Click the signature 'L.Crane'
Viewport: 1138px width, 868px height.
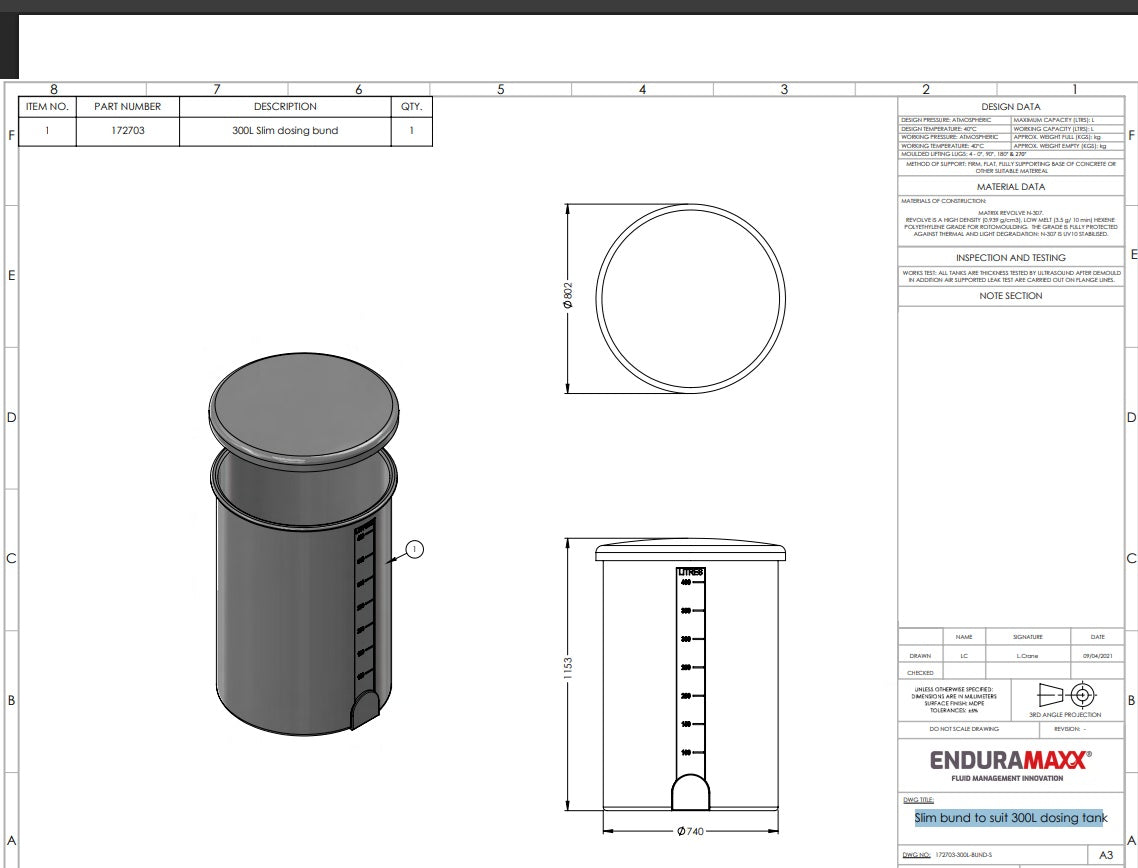(1027, 656)
